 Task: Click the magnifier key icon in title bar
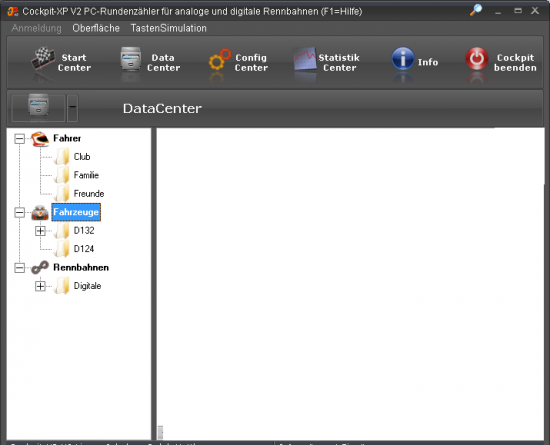coord(476,10)
